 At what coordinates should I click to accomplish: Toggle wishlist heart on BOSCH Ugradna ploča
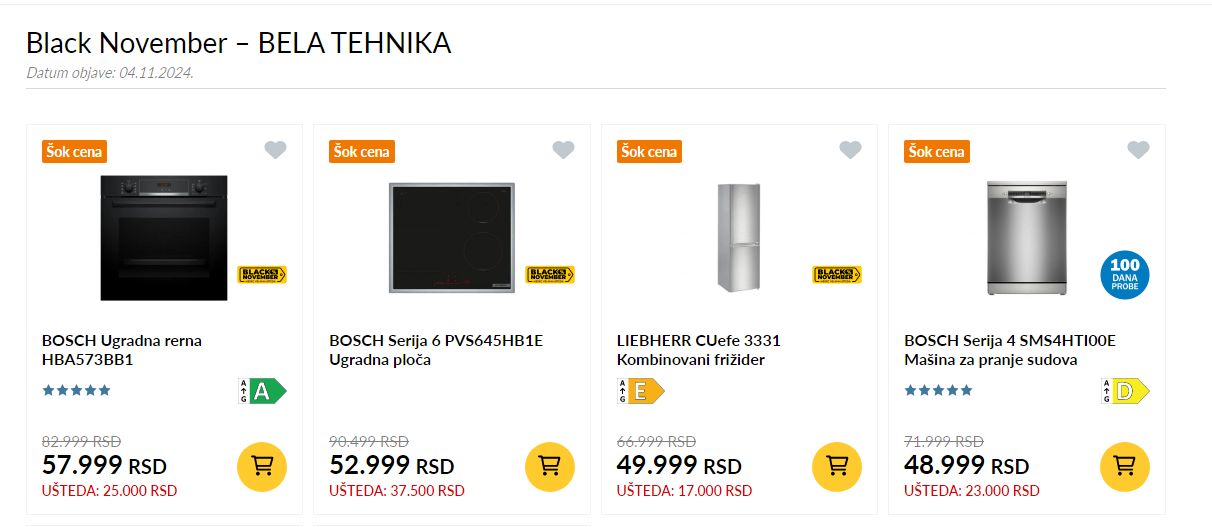point(563,150)
